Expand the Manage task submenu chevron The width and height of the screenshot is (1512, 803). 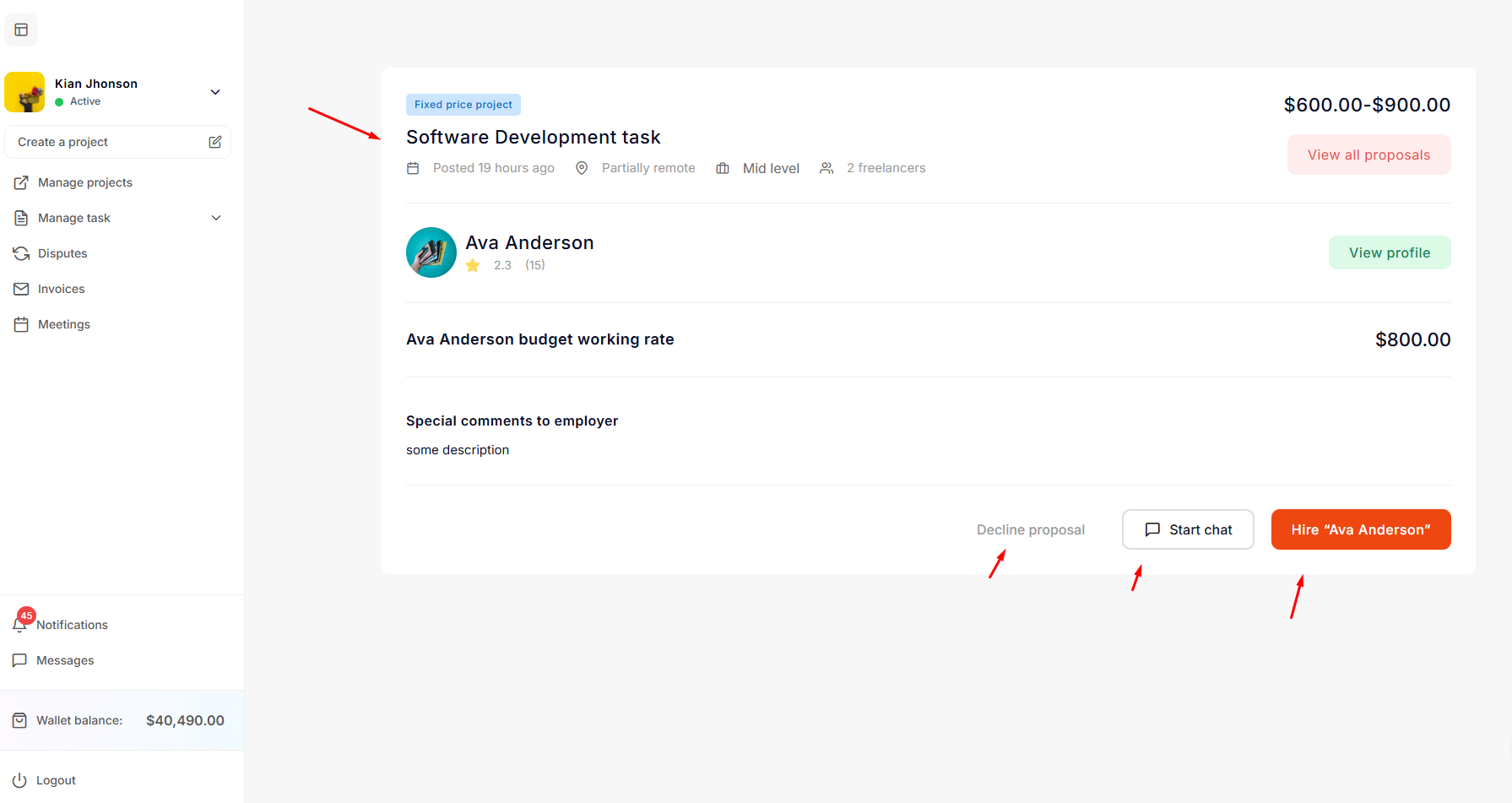(216, 218)
